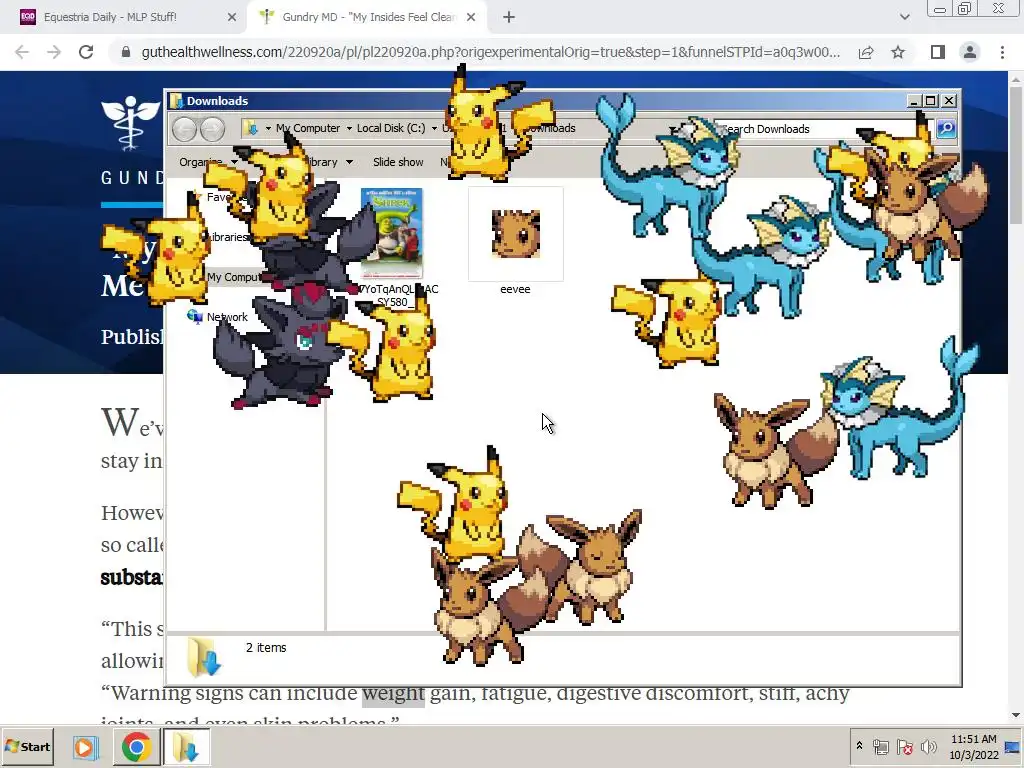Open Downloads folder taskbar button

coord(186,747)
